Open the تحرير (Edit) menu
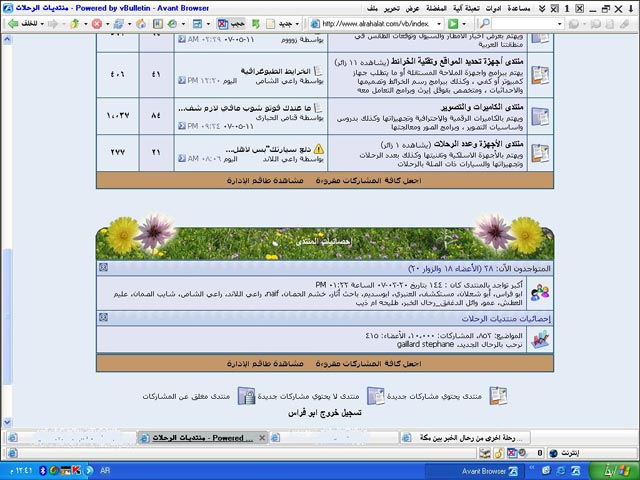 tap(391, 8)
